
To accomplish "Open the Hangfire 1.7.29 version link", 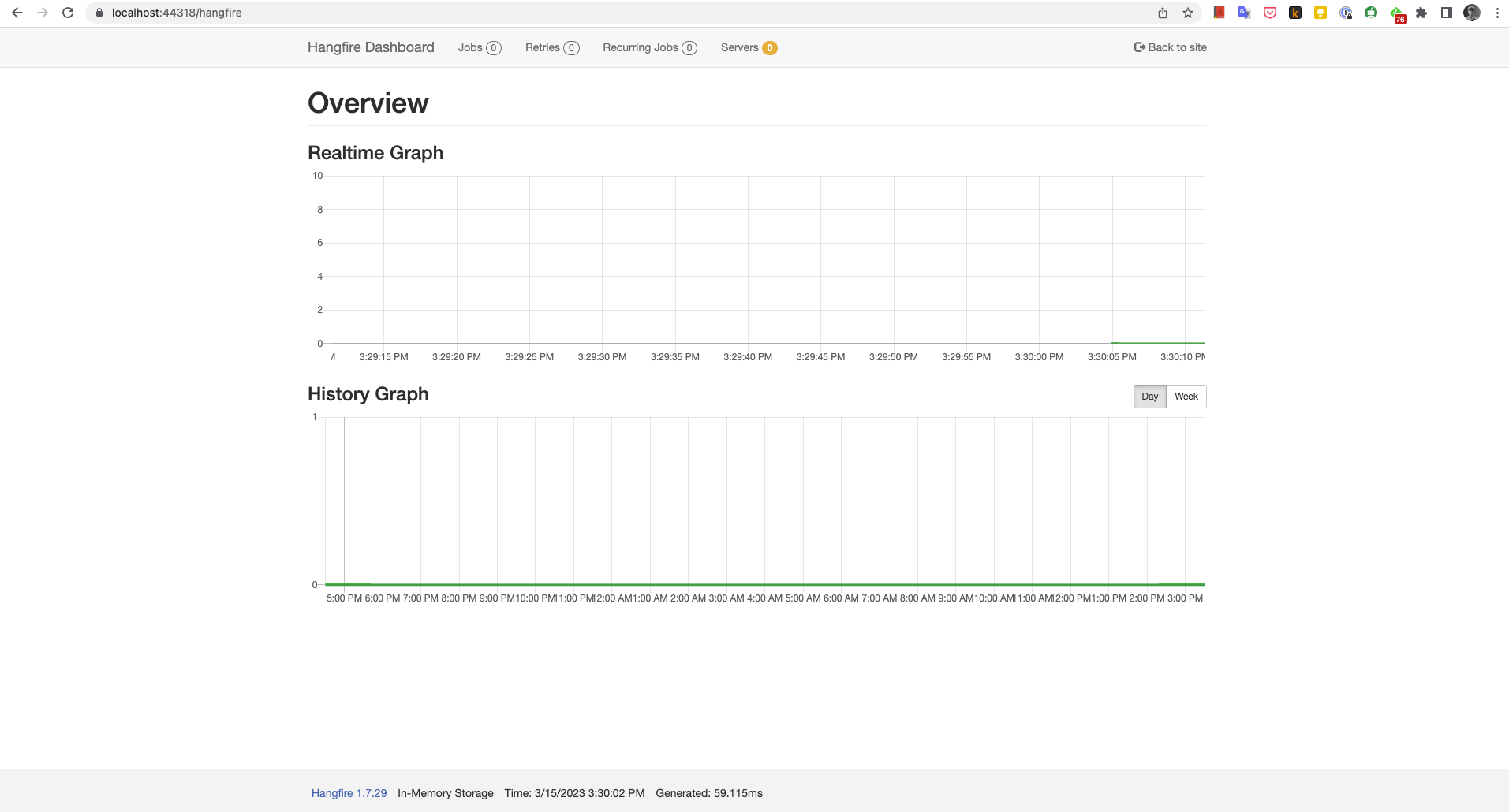I will (x=349, y=793).
